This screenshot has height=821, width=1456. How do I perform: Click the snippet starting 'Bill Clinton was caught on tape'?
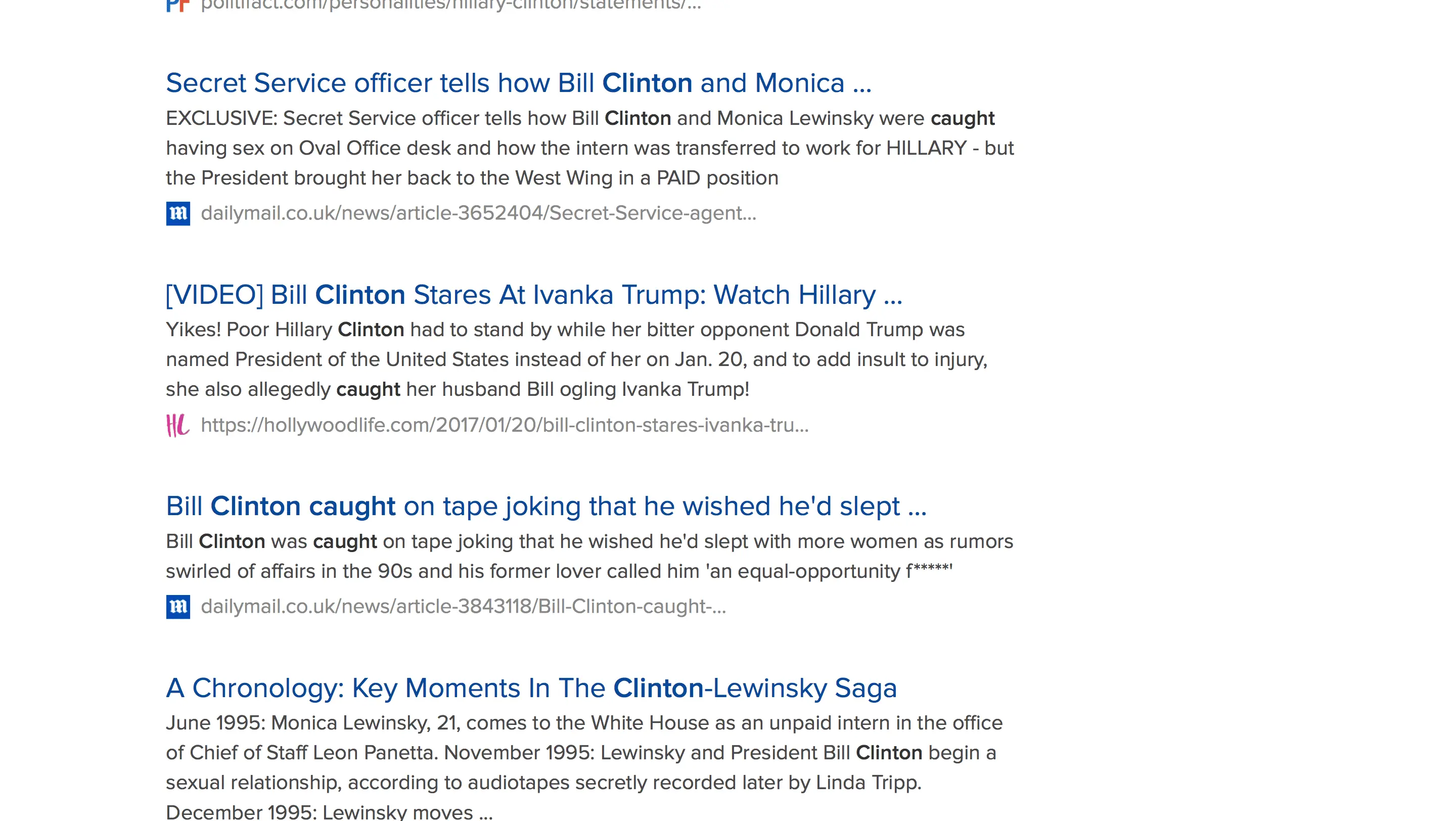[589, 556]
